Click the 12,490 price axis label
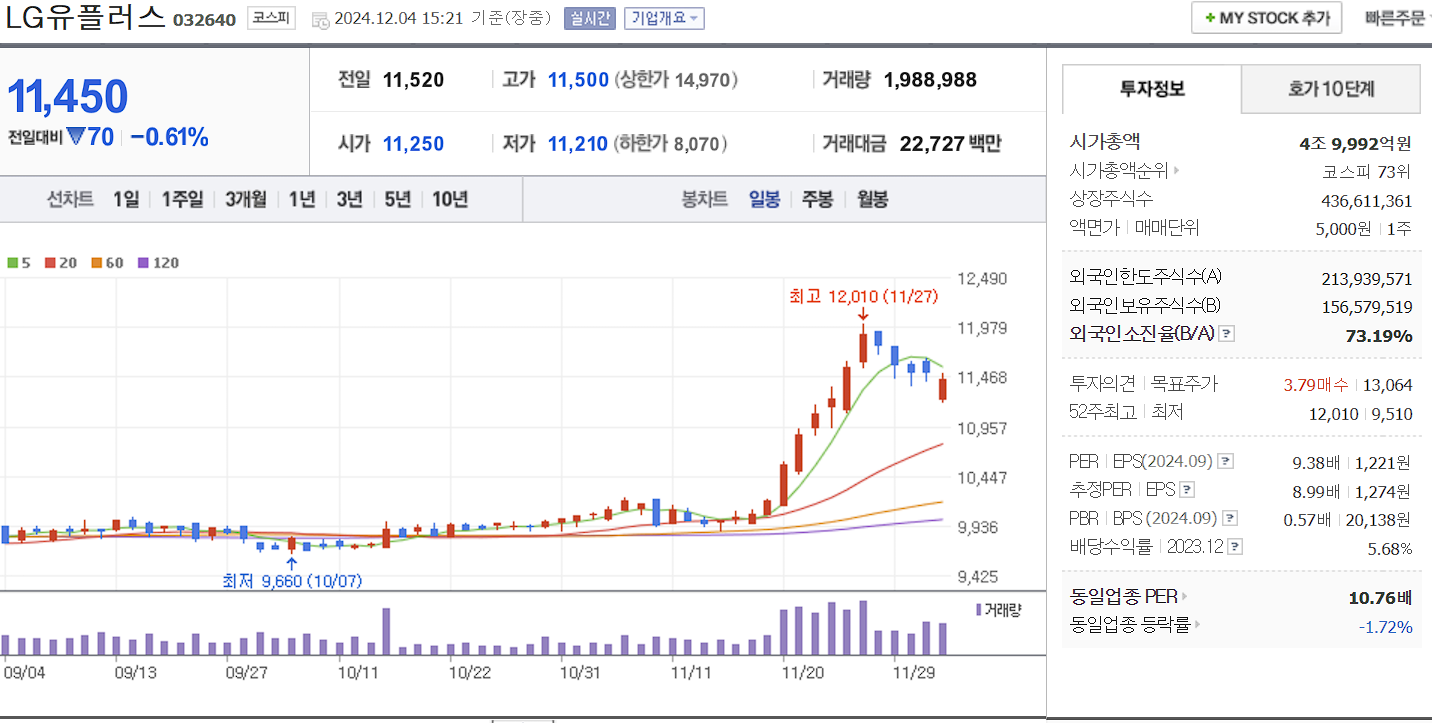The image size is (1432, 723). point(982,278)
